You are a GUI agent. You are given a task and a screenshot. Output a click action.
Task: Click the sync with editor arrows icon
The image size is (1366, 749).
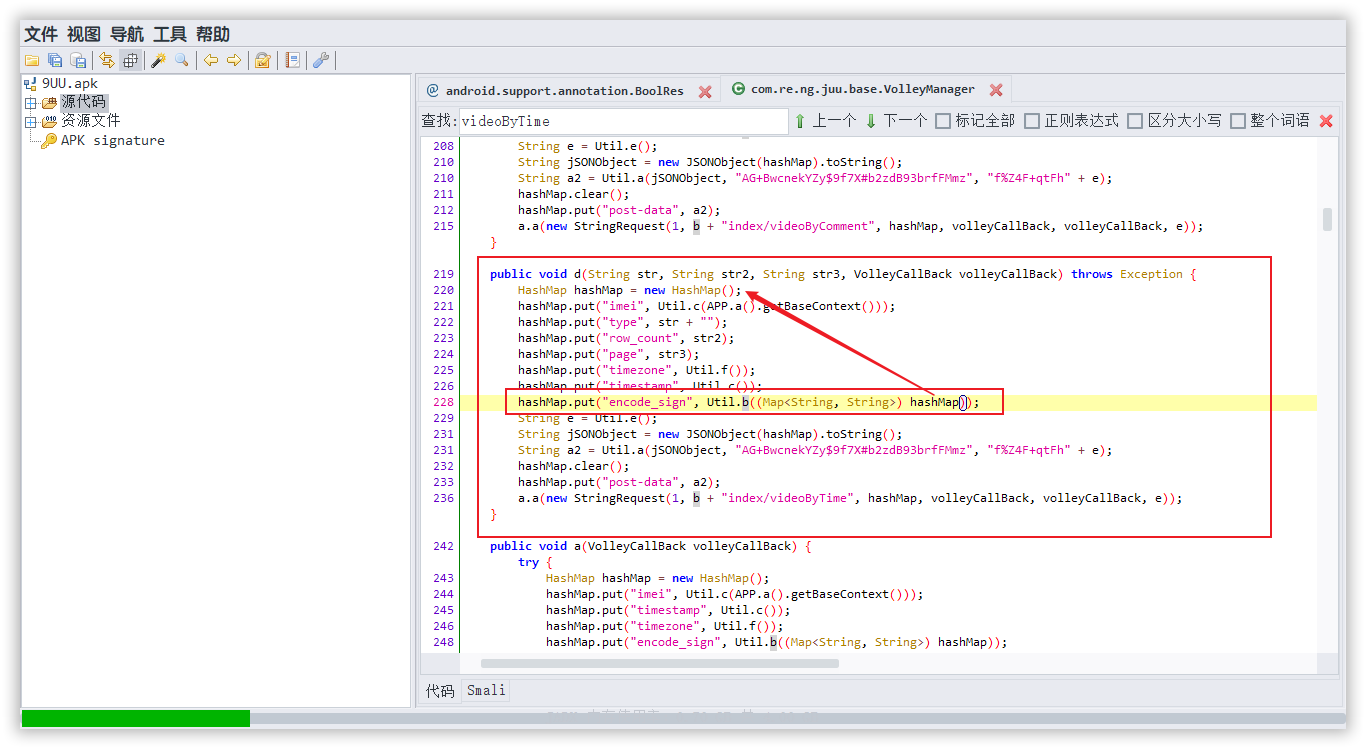(x=107, y=61)
